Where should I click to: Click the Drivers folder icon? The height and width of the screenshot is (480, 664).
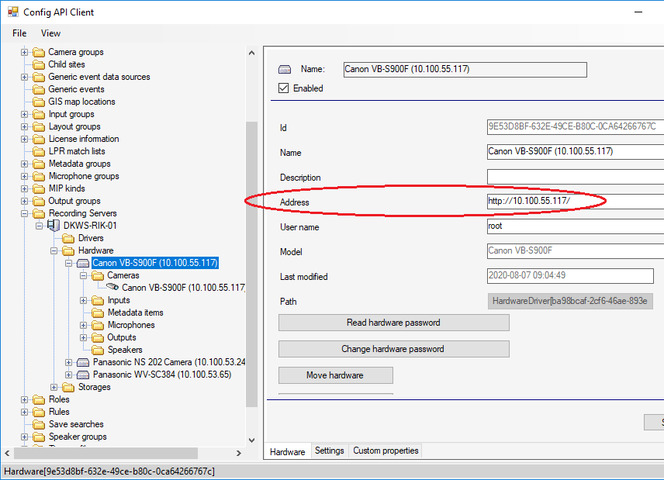[68, 238]
